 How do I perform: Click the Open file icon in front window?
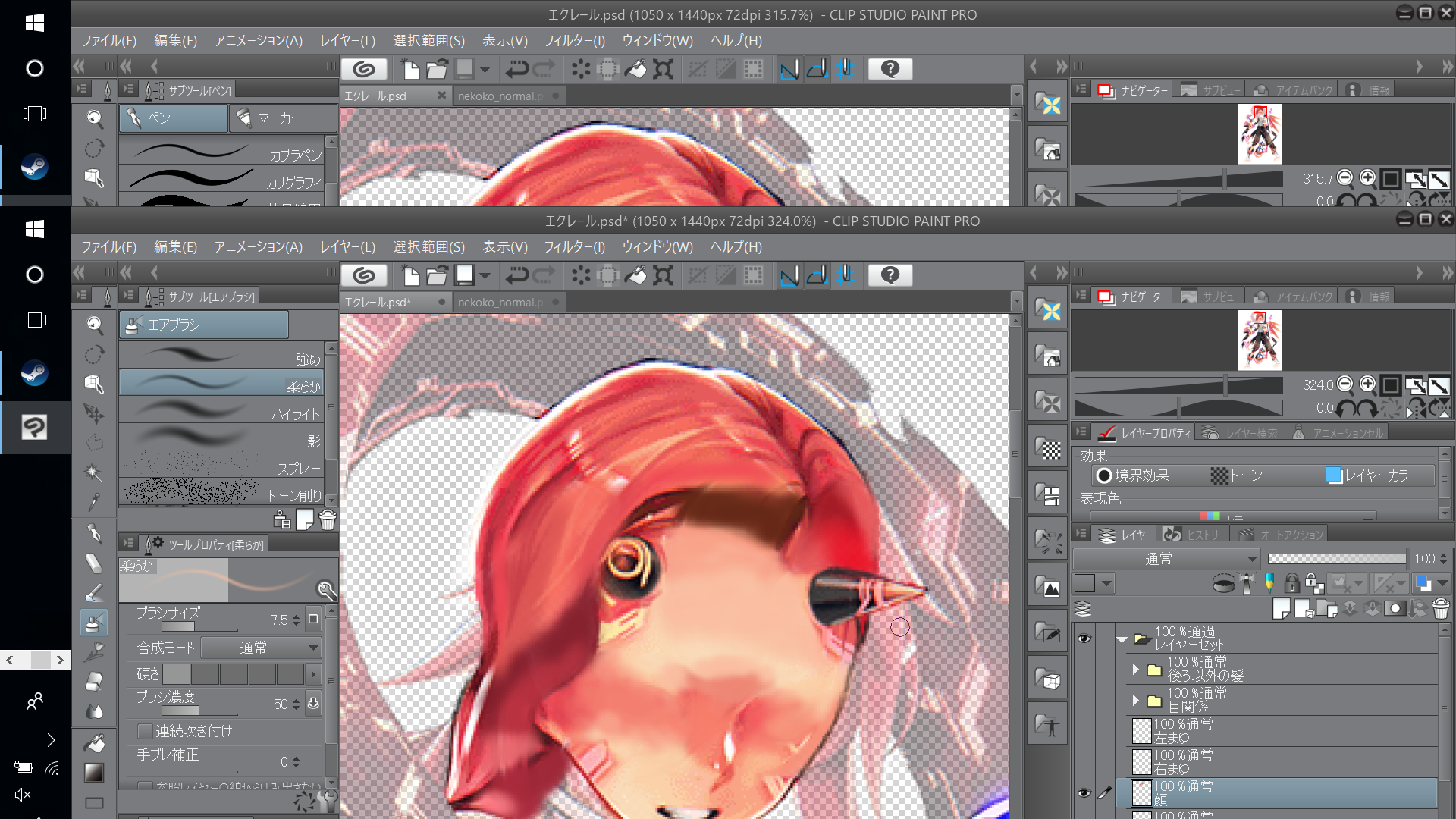tap(437, 275)
